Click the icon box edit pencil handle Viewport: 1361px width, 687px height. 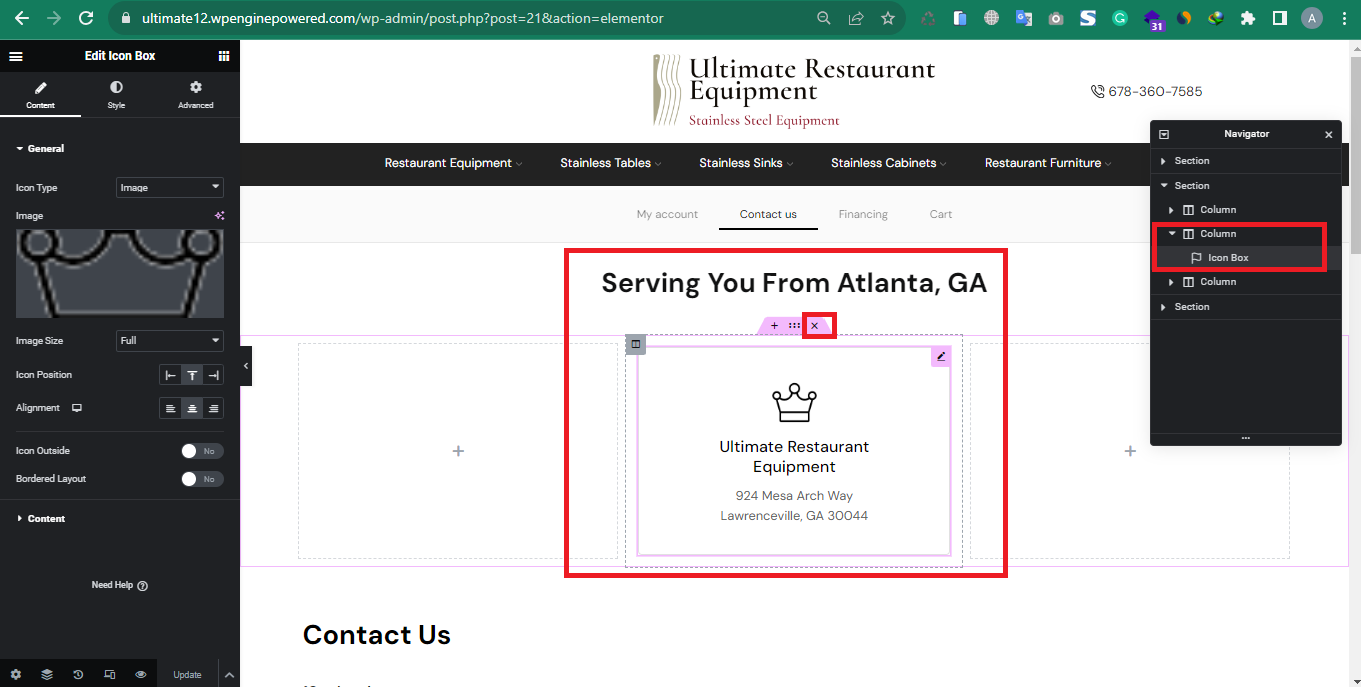941,356
